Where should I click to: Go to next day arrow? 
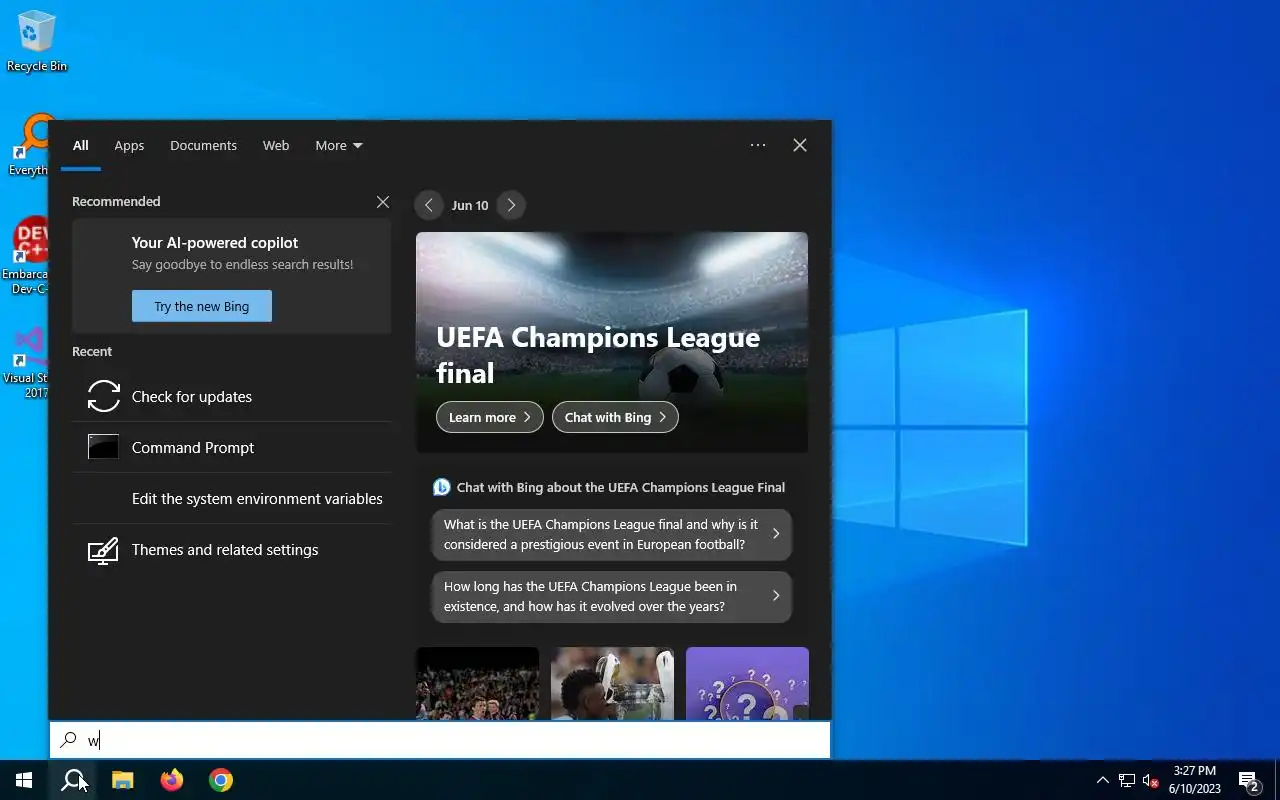coord(511,205)
